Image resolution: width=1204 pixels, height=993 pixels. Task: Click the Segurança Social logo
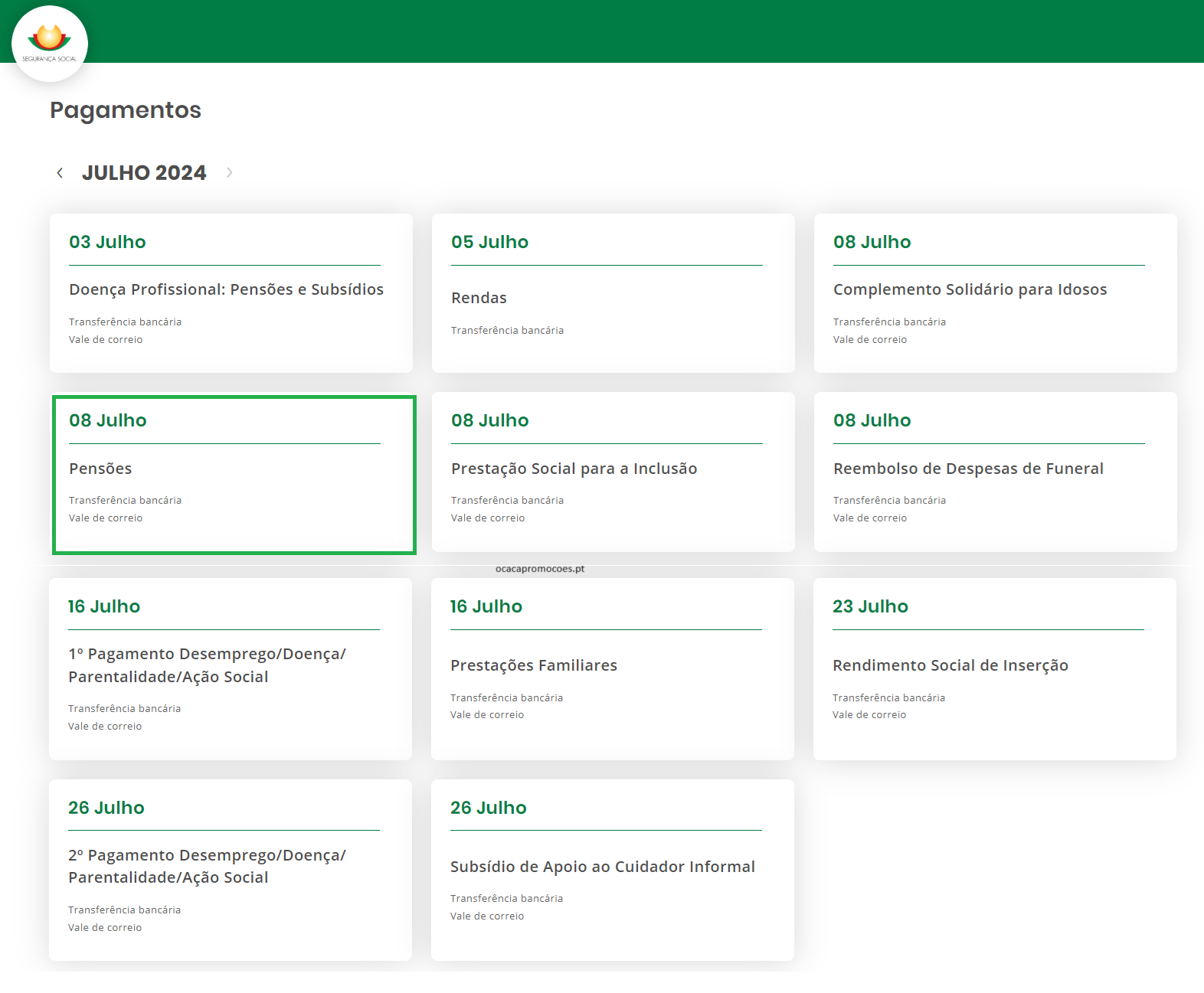coord(50,44)
